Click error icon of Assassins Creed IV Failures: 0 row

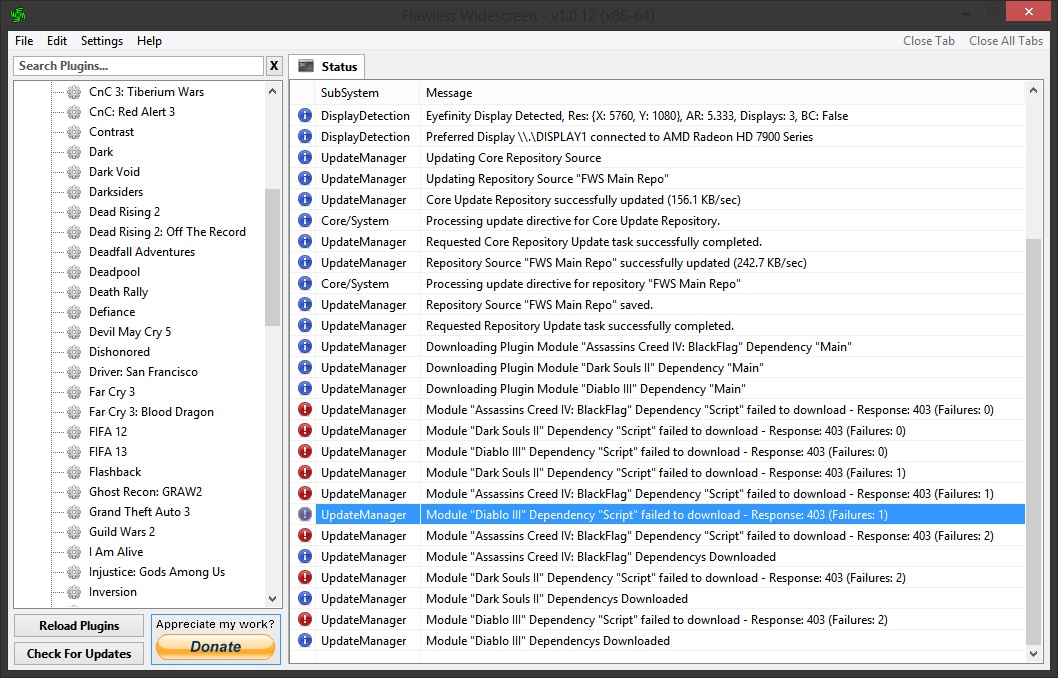click(305, 409)
